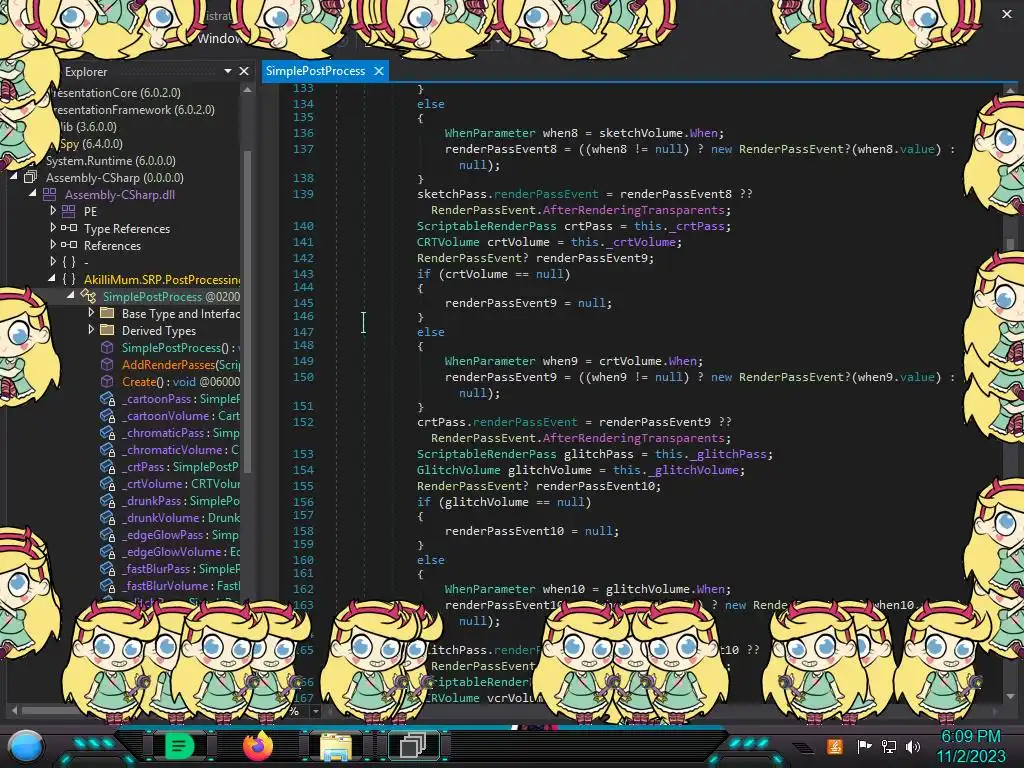Select the _edgeGlowVolume field entry
This screenshot has width=1024, height=768.
click(181, 551)
